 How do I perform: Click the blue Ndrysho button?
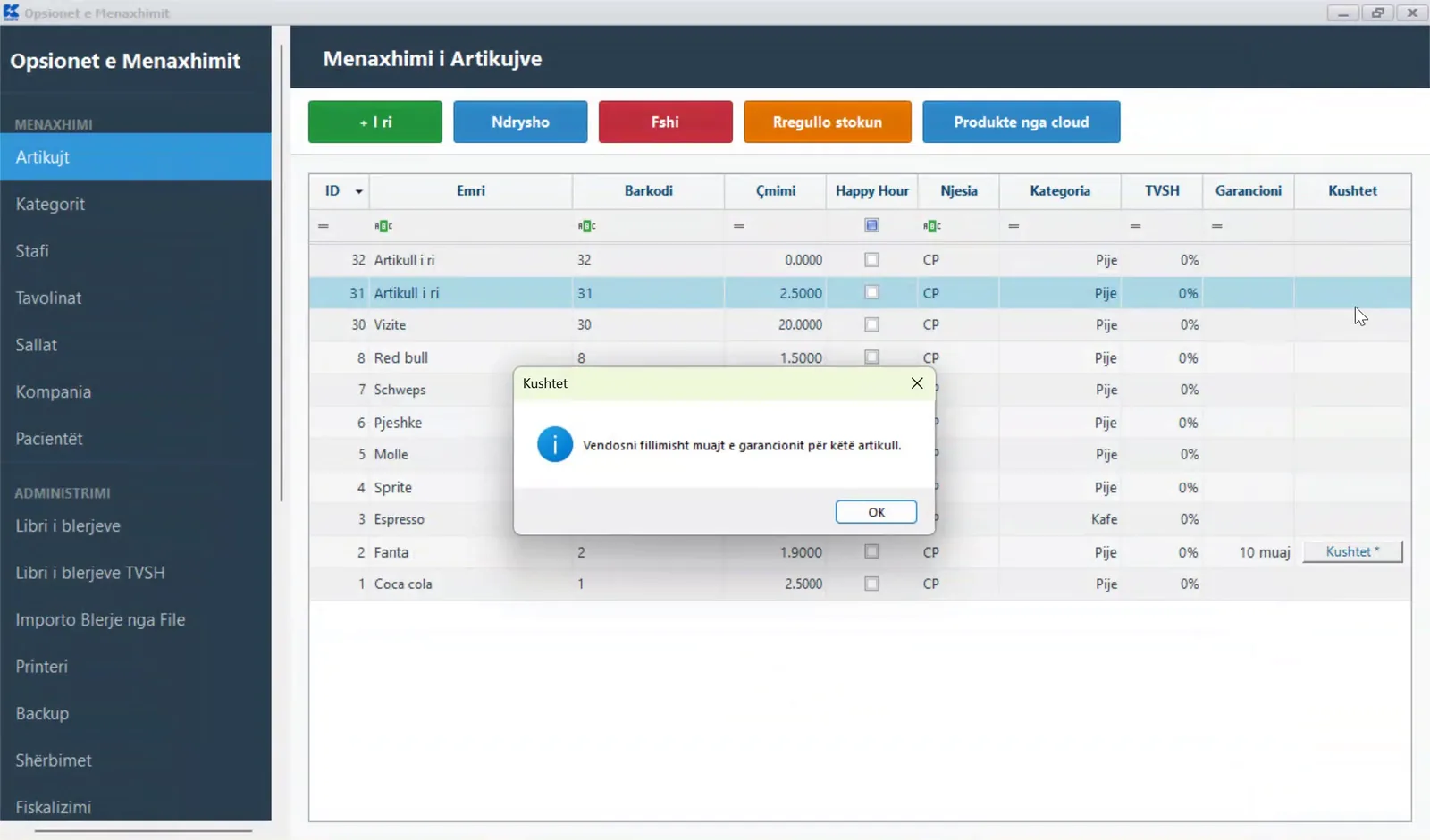click(x=520, y=122)
